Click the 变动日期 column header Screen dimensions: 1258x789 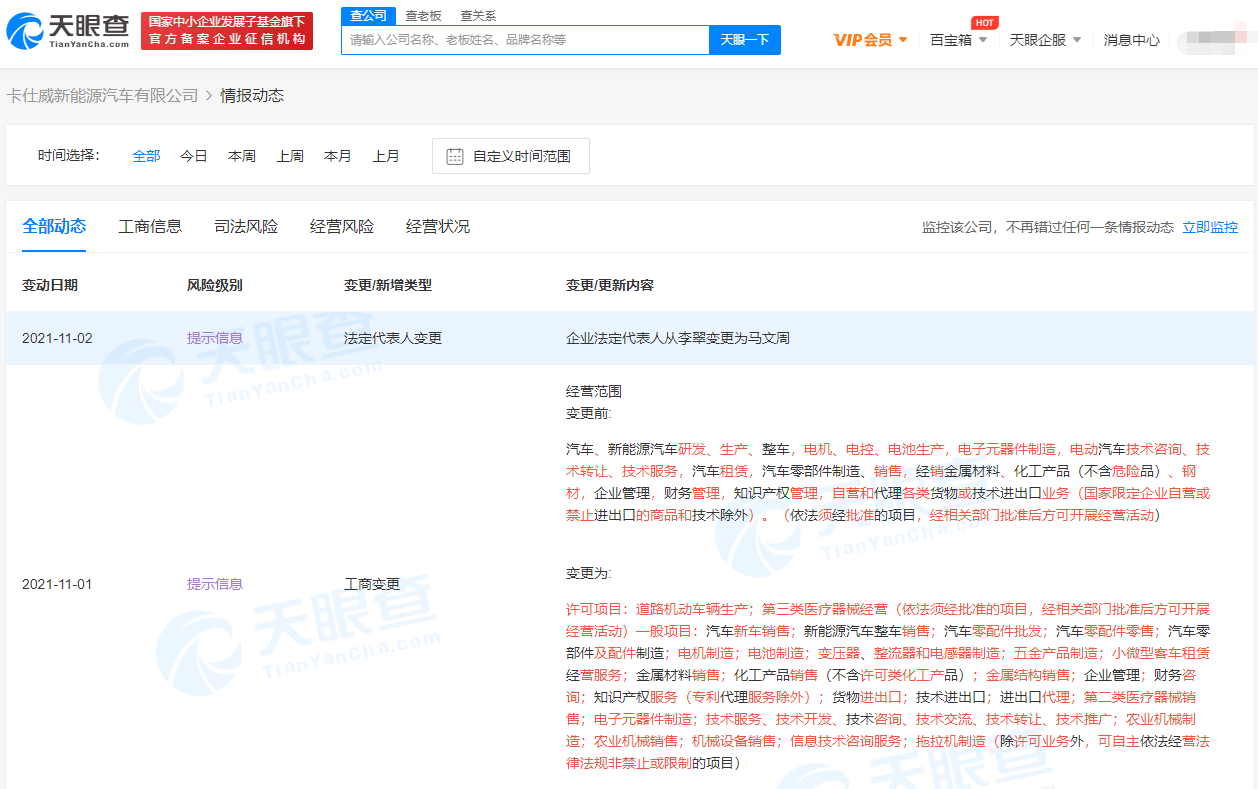50,285
